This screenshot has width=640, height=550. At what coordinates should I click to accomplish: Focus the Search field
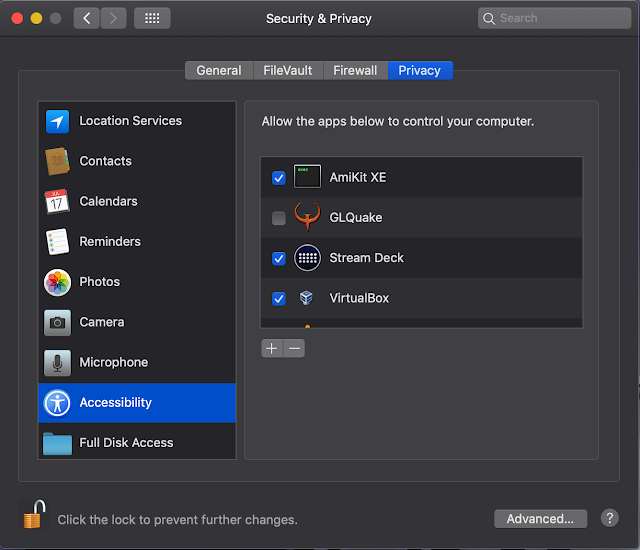554,18
